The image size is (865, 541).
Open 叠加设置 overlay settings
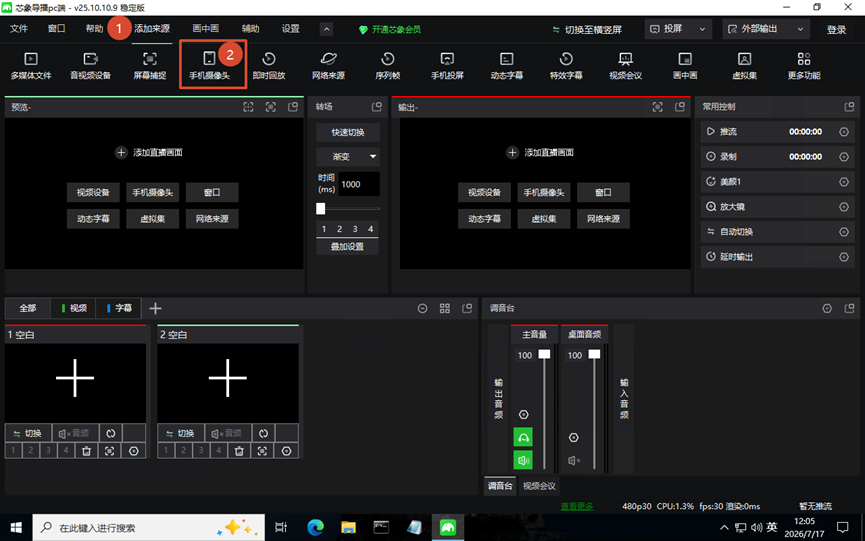[348, 247]
